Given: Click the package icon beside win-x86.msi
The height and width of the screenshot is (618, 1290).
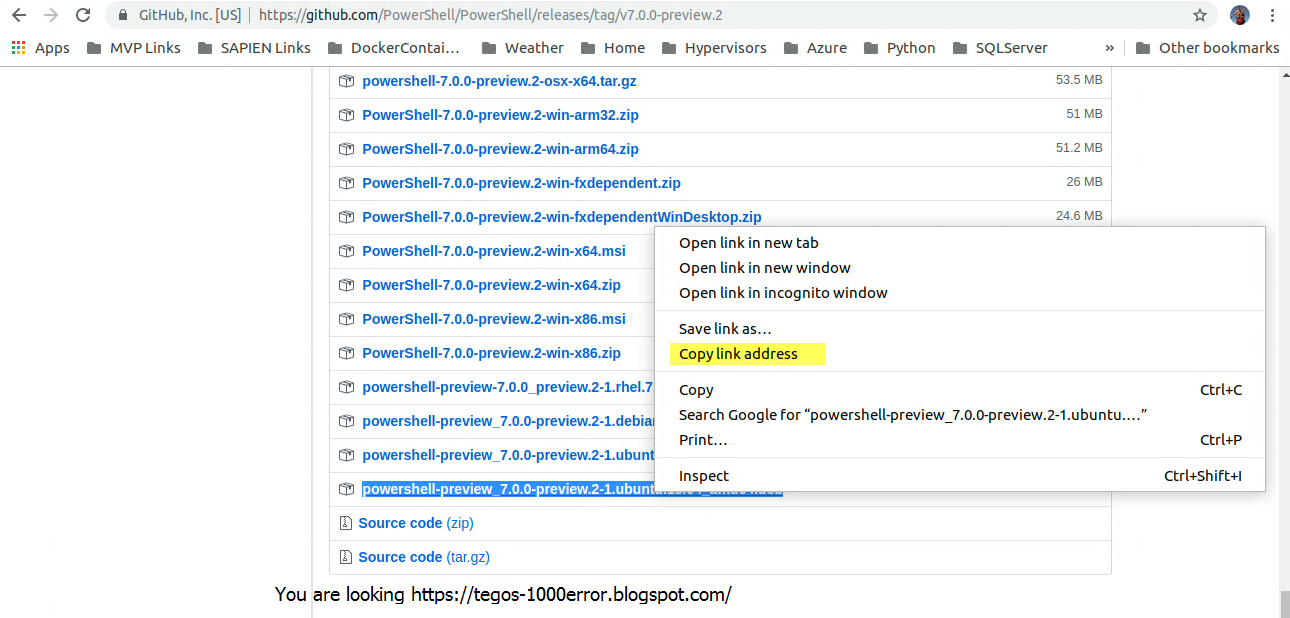Looking at the screenshot, I should click(346, 319).
